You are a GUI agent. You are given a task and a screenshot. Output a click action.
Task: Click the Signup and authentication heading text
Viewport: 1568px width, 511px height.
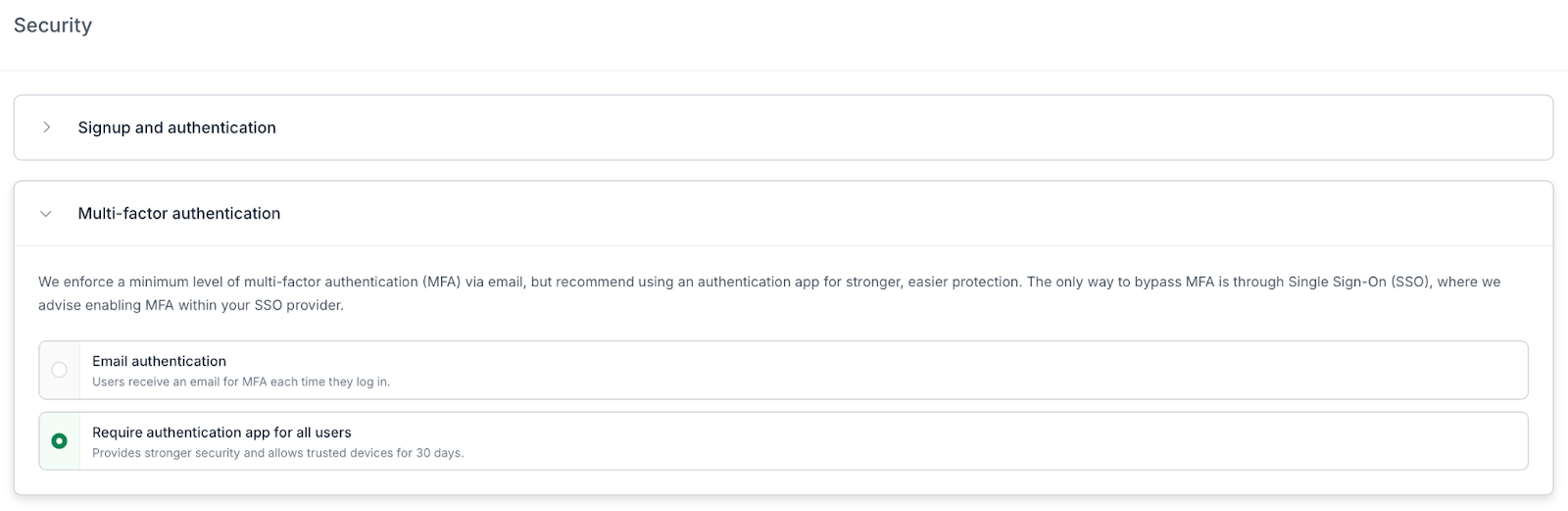176,128
